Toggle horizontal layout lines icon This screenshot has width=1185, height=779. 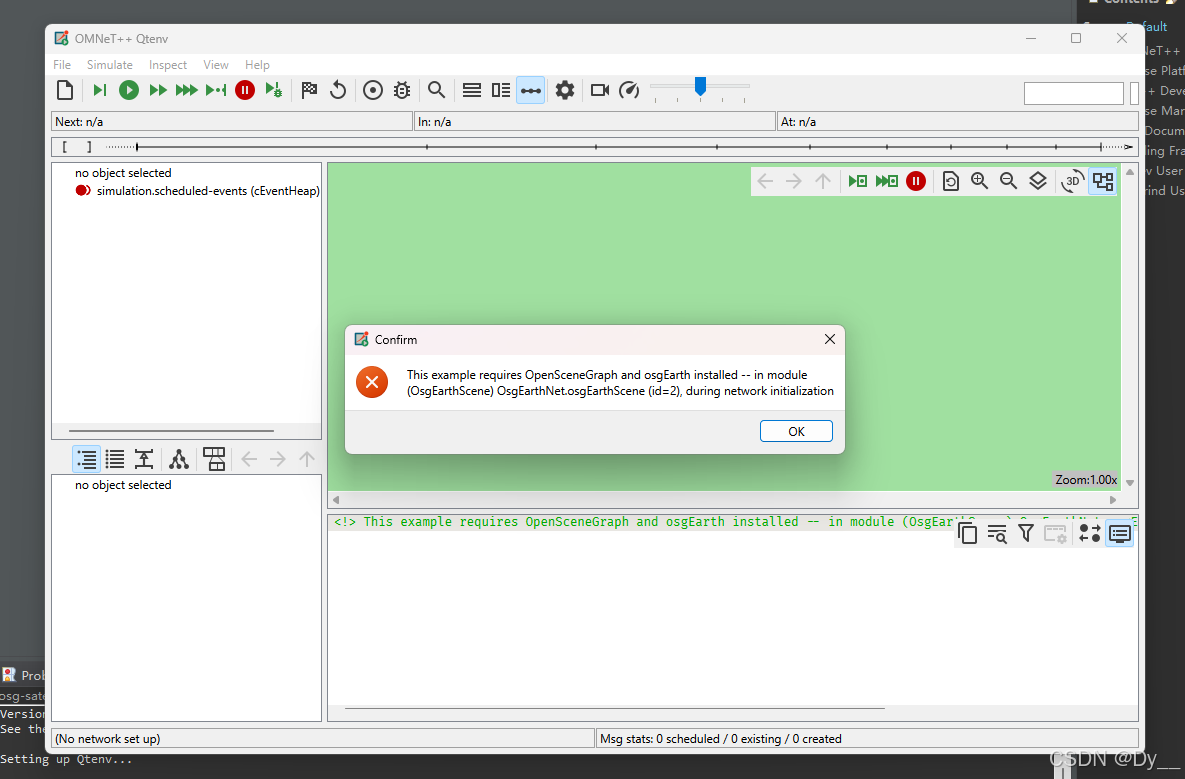(472, 90)
